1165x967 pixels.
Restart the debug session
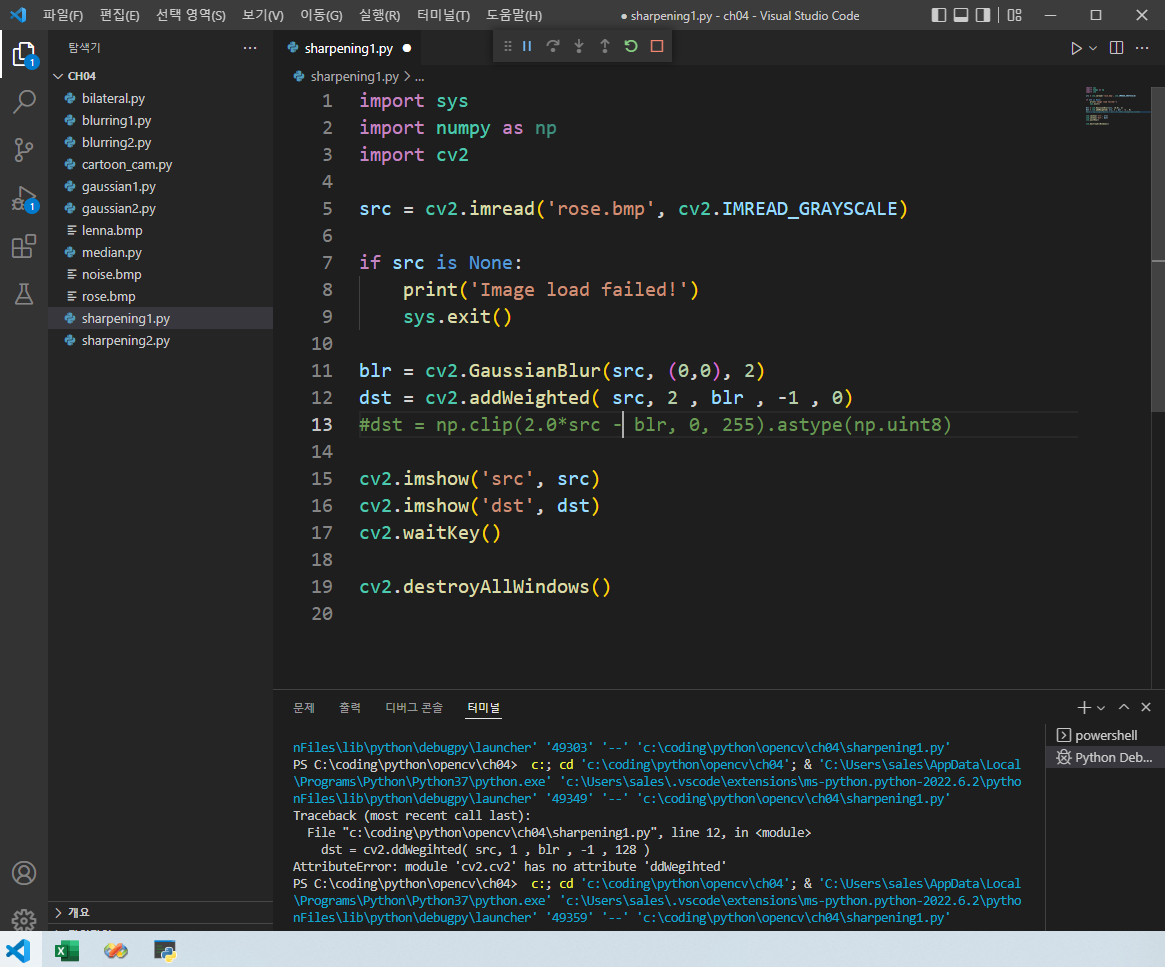click(631, 46)
